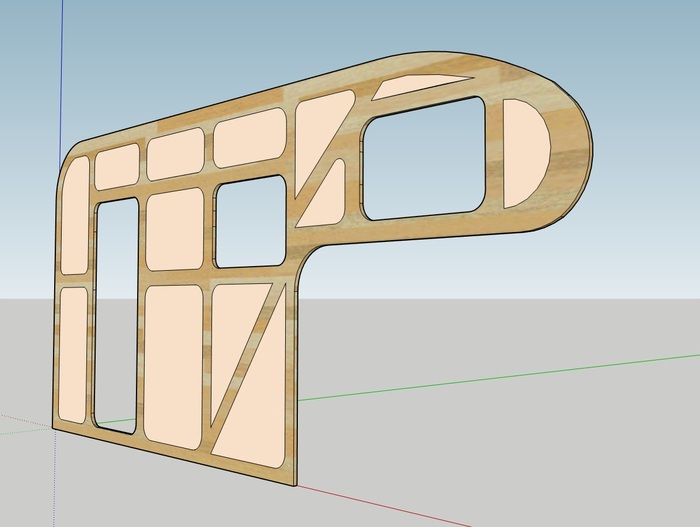This screenshot has height=527, width=700.
Task: Select the D-shaped semicircular panel on the right end
Action: point(524,153)
